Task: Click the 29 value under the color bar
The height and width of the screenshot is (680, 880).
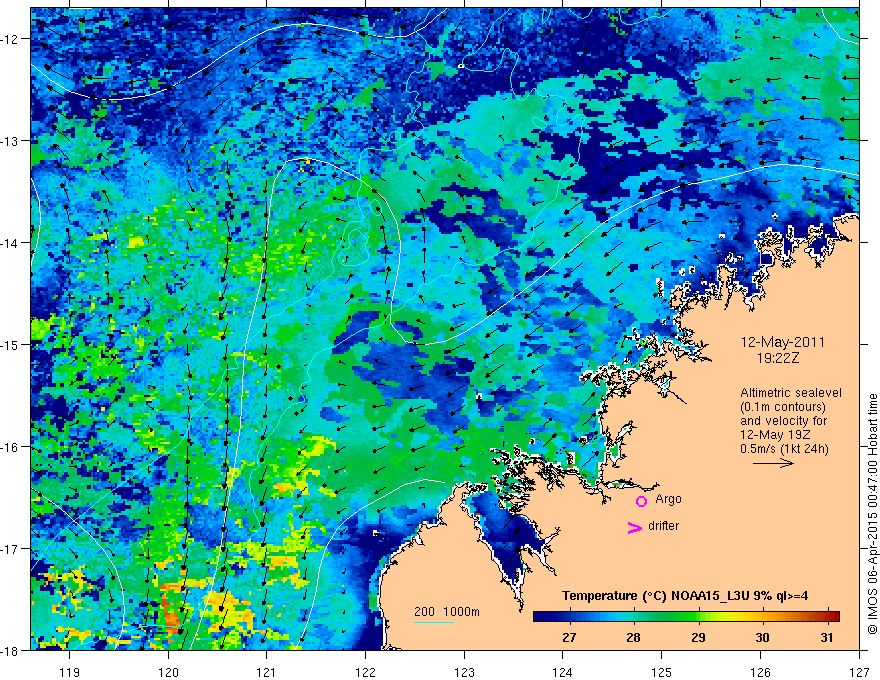Action: [698, 637]
